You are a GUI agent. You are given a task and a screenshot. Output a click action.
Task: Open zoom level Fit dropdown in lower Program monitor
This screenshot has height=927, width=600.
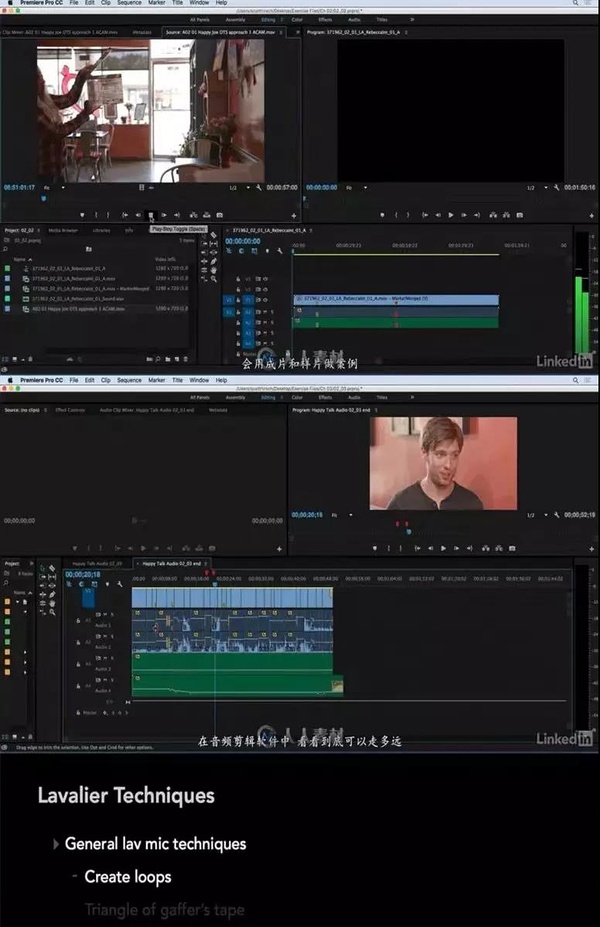[x=341, y=515]
